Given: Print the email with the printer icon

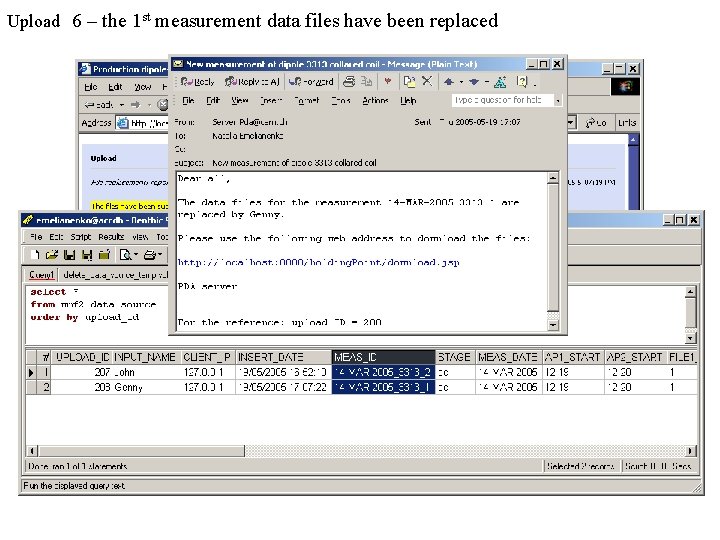Looking at the screenshot, I should click(349, 82).
